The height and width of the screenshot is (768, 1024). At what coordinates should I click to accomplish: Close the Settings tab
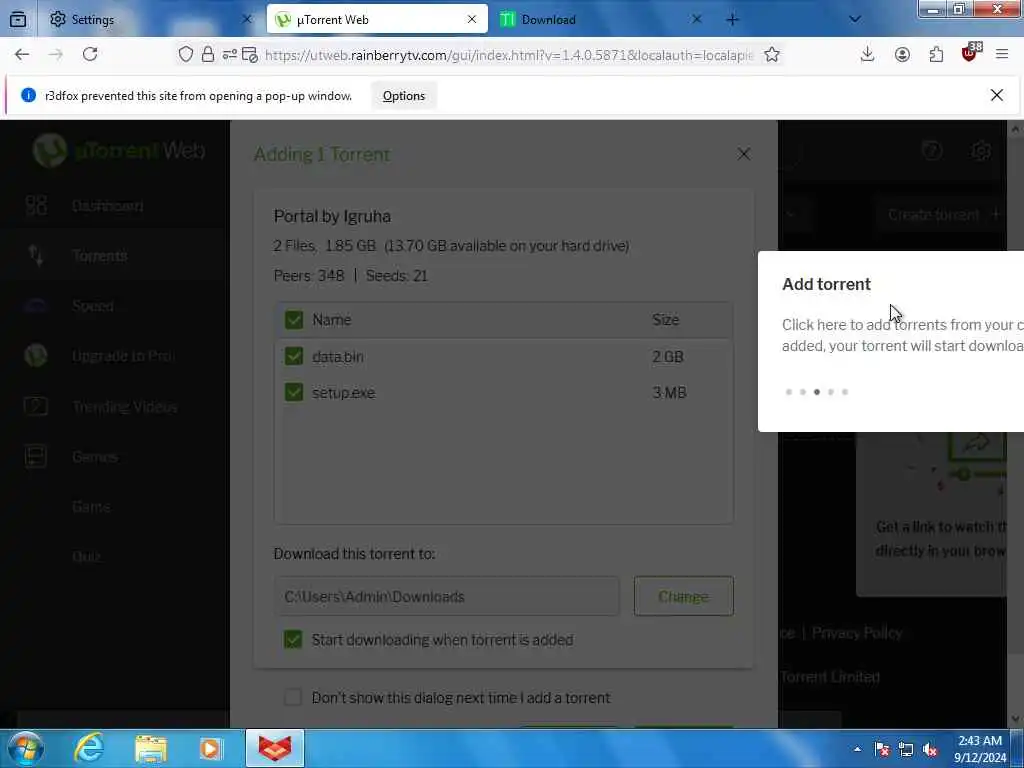coord(247,20)
